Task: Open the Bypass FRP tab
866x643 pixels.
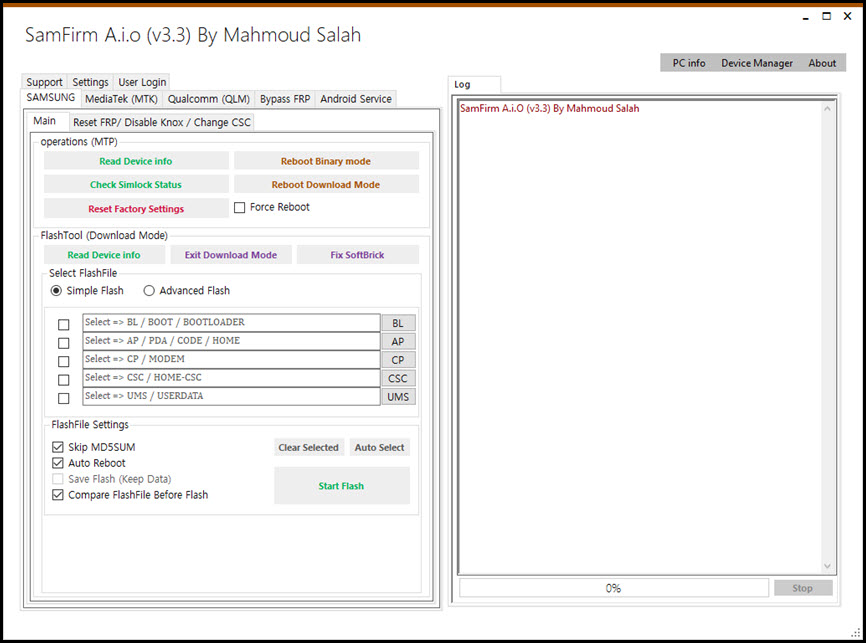Action: click(x=285, y=99)
